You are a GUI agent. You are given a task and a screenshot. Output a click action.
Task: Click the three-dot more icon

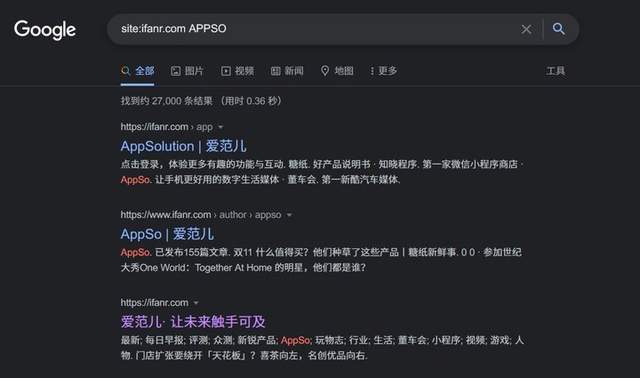(x=372, y=71)
